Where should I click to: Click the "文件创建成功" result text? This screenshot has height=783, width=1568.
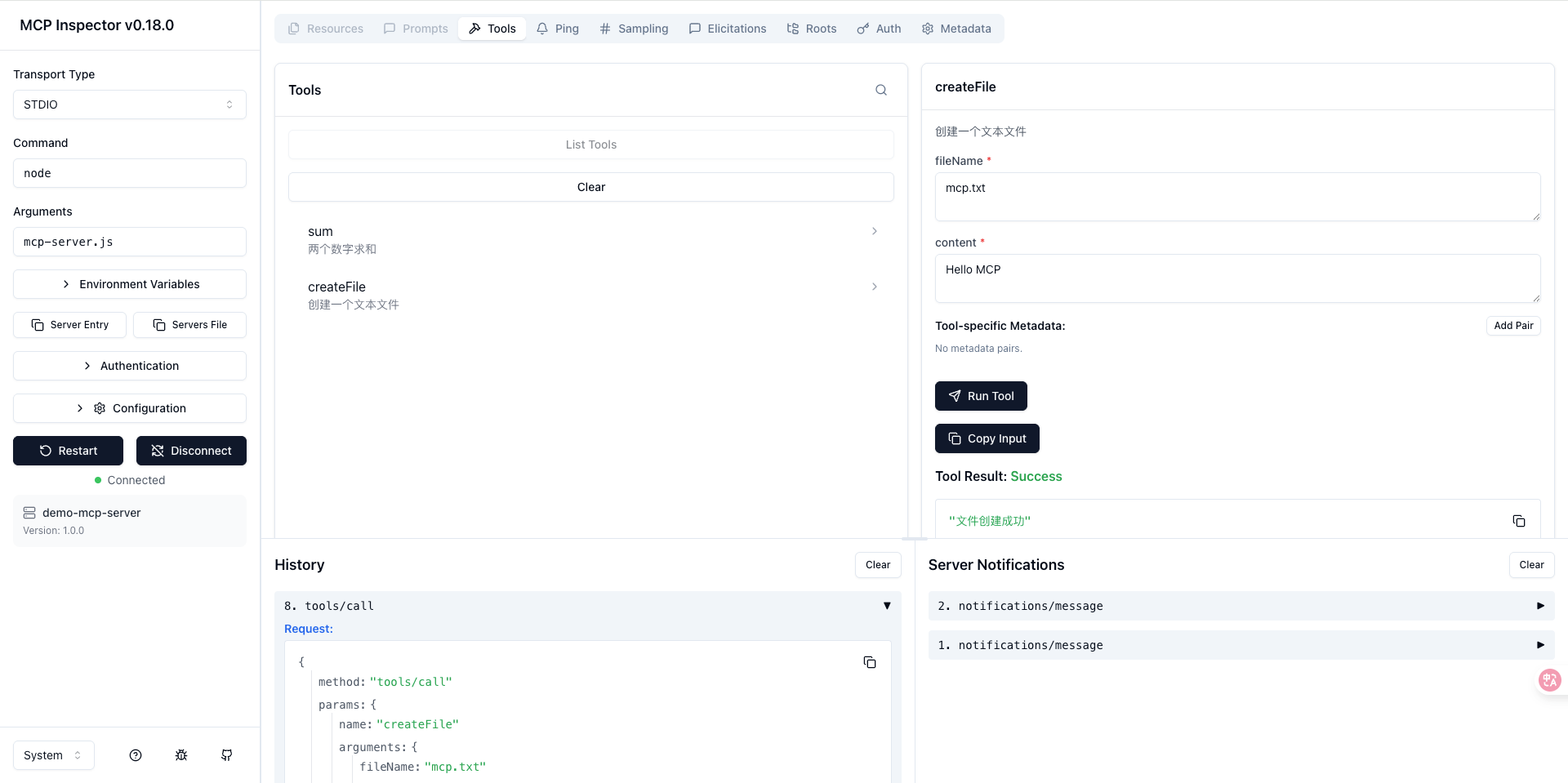point(990,521)
